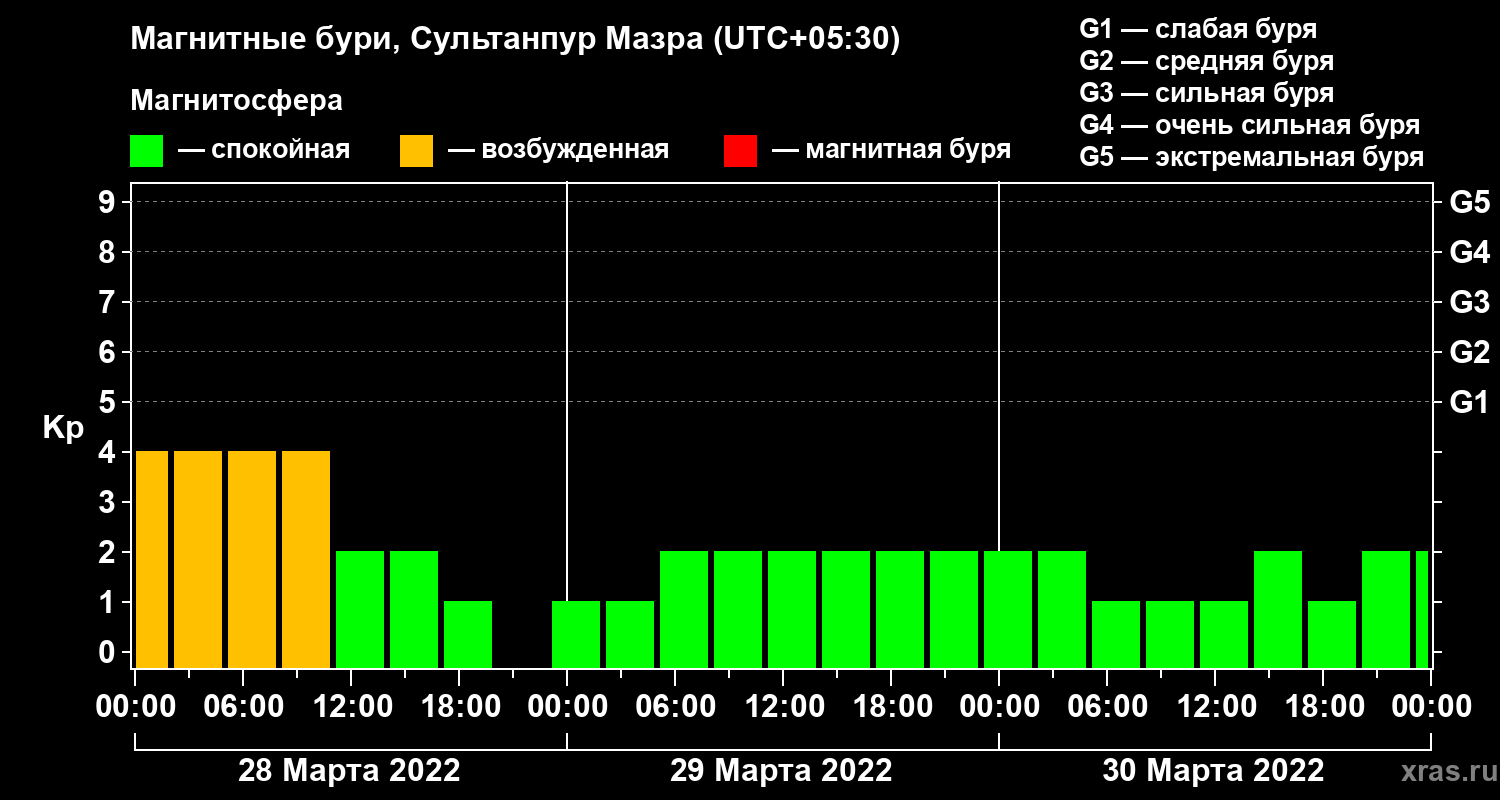
Task: Click the '29 Марта 2022' date label
Action: pos(781,771)
